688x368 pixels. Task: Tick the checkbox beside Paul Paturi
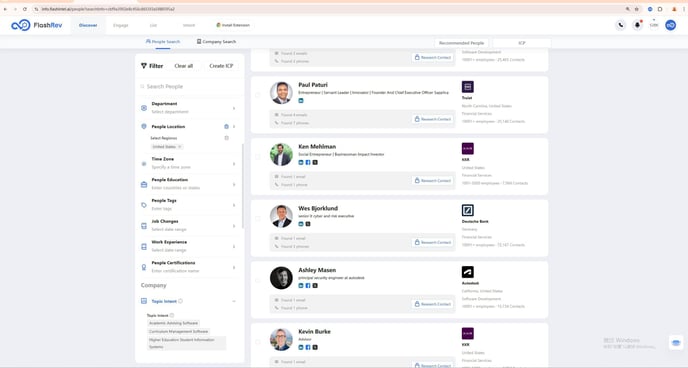pyautogui.click(x=258, y=95)
